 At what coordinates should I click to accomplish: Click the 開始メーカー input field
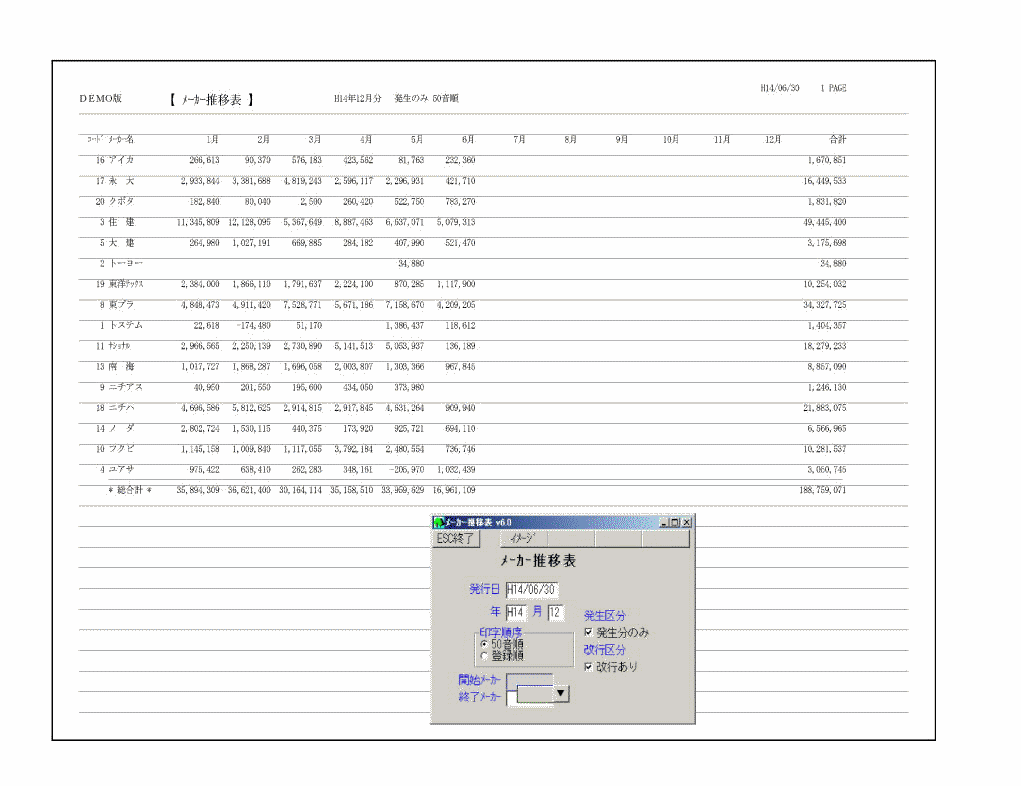pyautogui.click(x=529, y=680)
